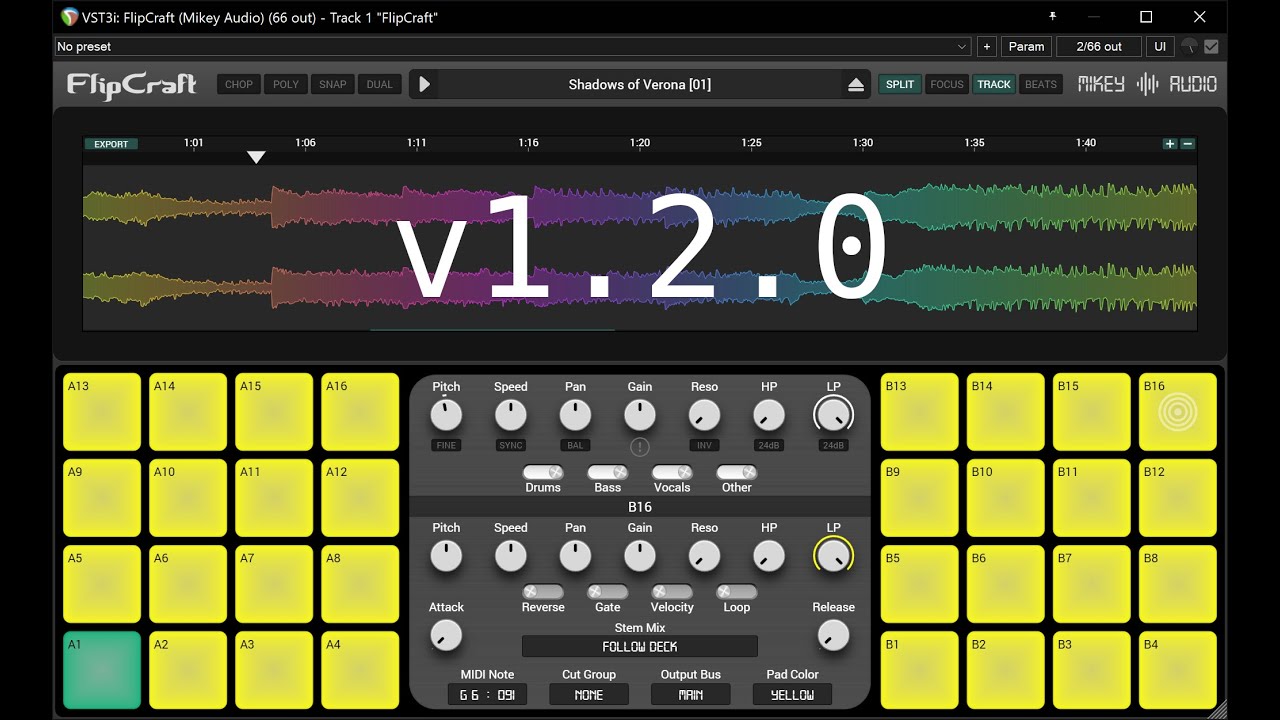Click the 2/66 out routing button
The height and width of the screenshot is (720, 1280).
pyautogui.click(x=1099, y=46)
